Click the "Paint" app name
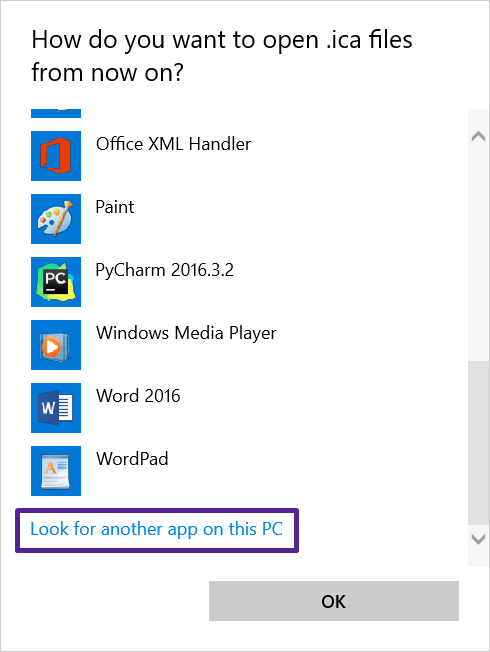 [x=115, y=207]
